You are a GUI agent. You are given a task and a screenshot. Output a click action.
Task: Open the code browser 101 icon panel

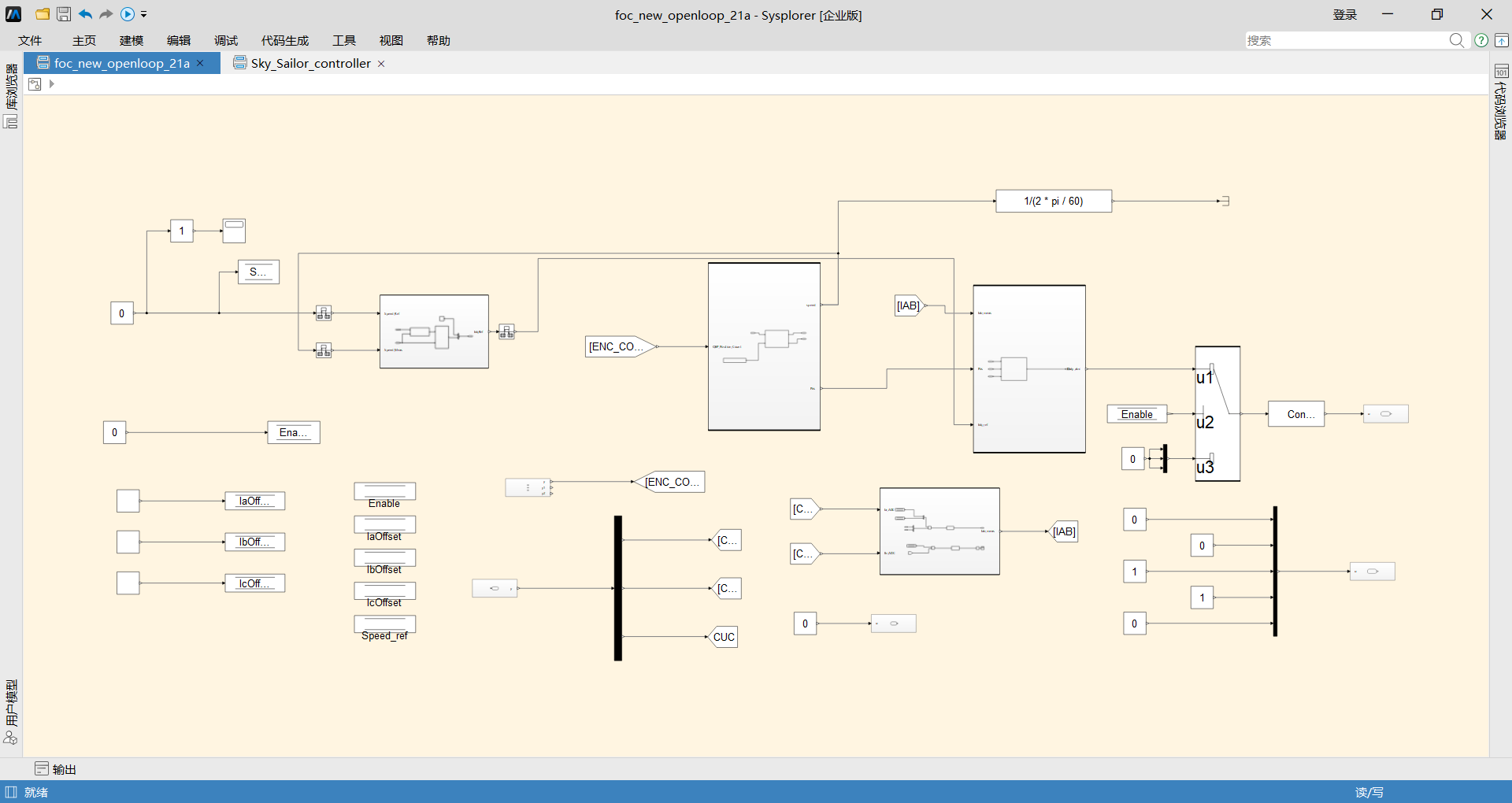tap(1501, 72)
